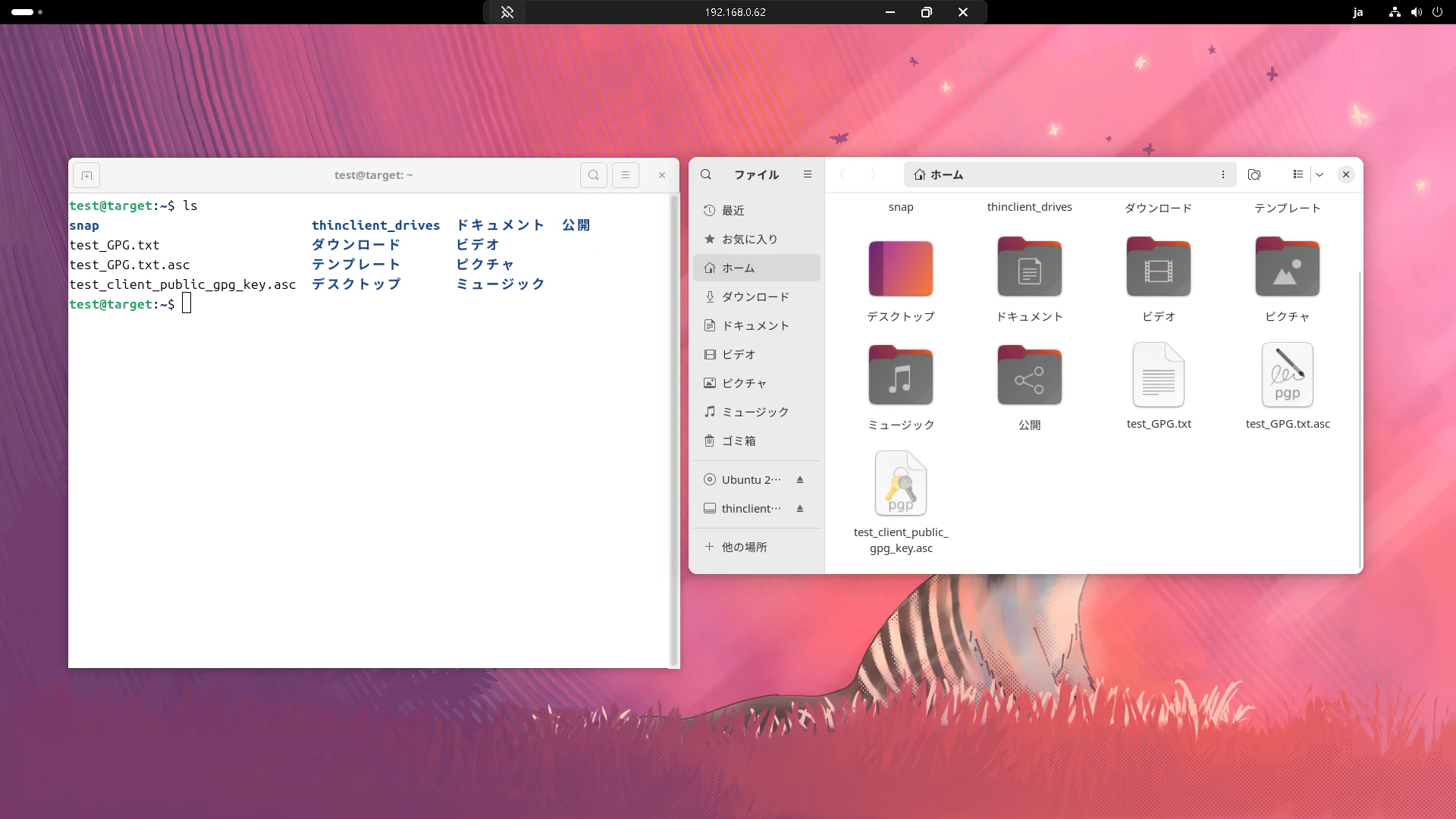Viewport: 1456px width, 819px height.
Task: Open ダウンロード in the sidebar
Action: click(x=757, y=297)
